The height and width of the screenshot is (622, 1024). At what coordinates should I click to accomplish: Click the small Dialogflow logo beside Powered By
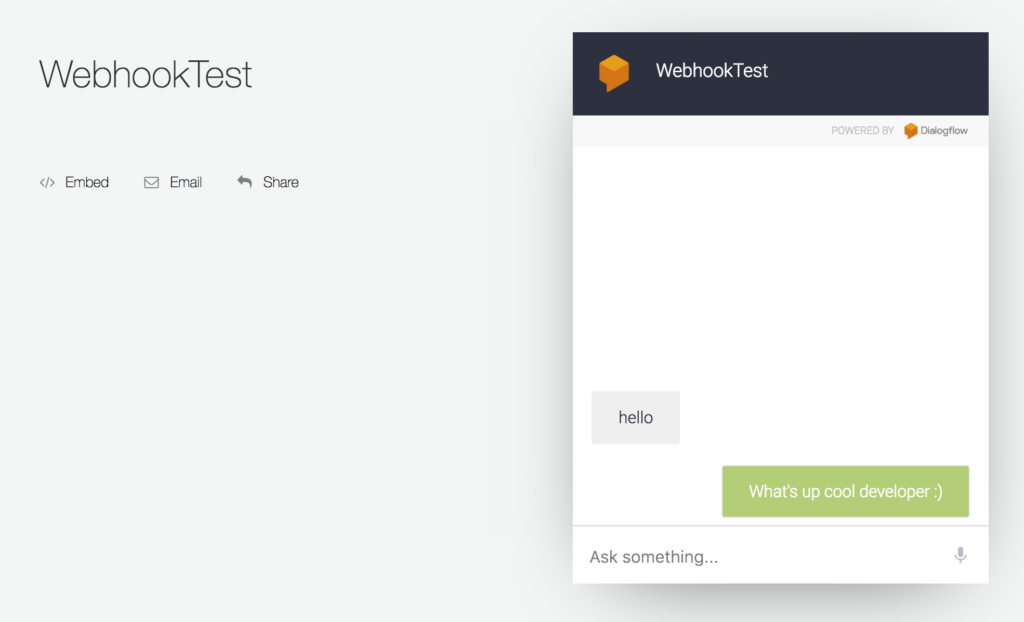[x=911, y=131]
